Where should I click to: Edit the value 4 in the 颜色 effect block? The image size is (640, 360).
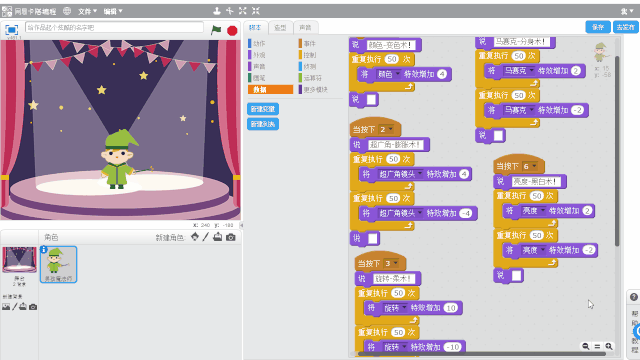tap(442, 74)
